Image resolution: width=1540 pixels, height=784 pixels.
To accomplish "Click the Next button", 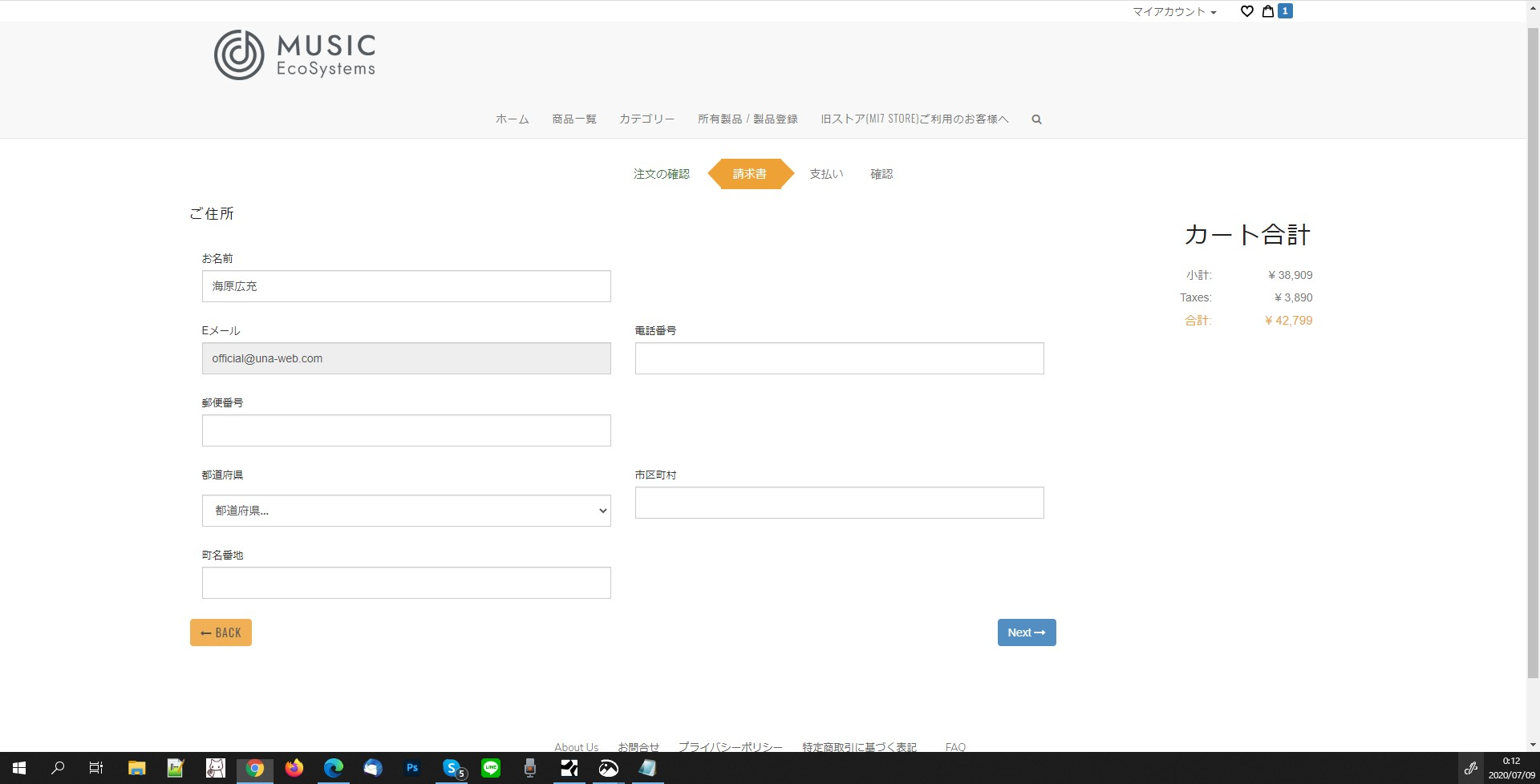I will tap(1027, 632).
